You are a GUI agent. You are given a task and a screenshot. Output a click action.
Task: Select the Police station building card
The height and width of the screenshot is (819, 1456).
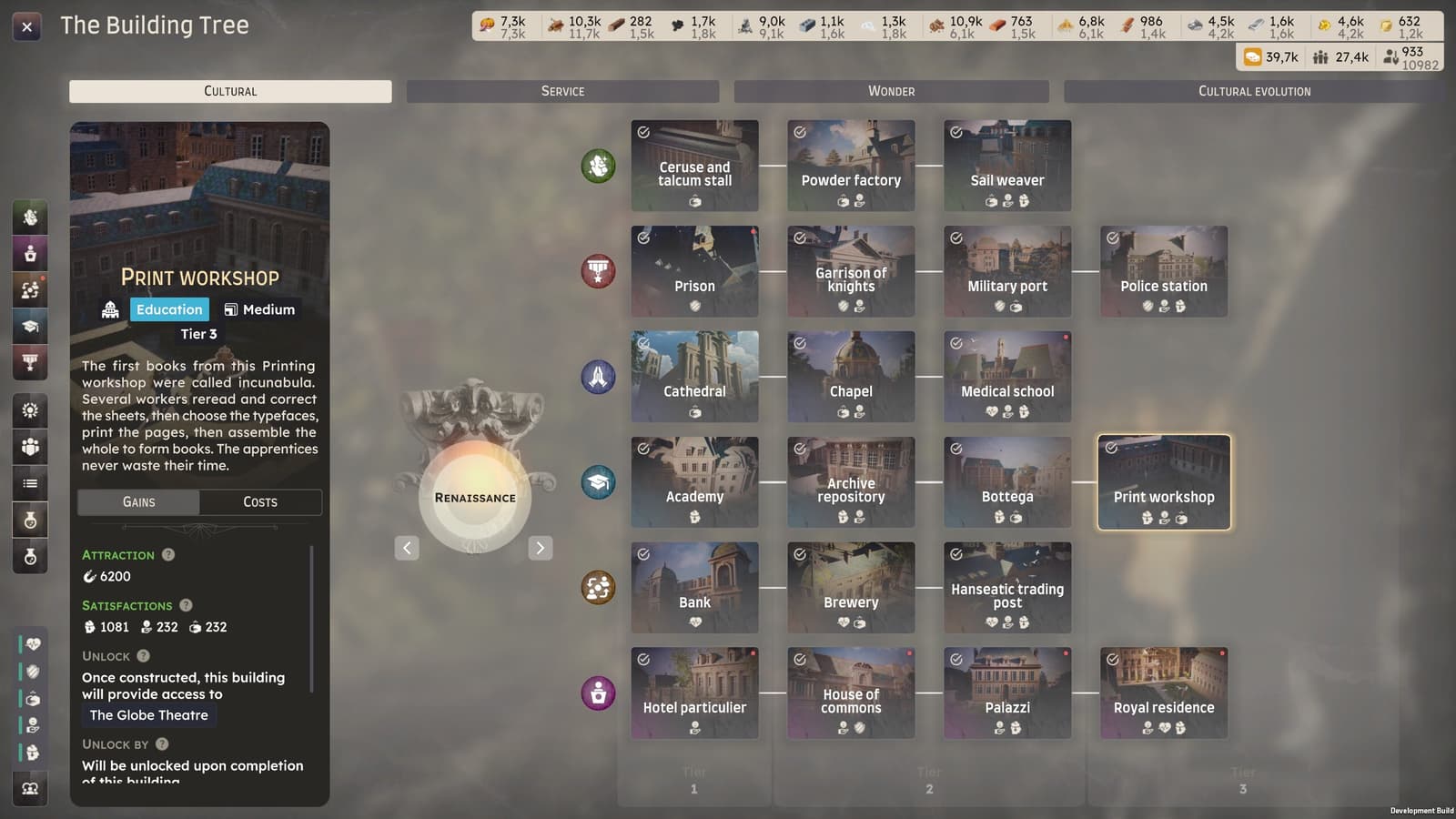click(x=1164, y=271)
